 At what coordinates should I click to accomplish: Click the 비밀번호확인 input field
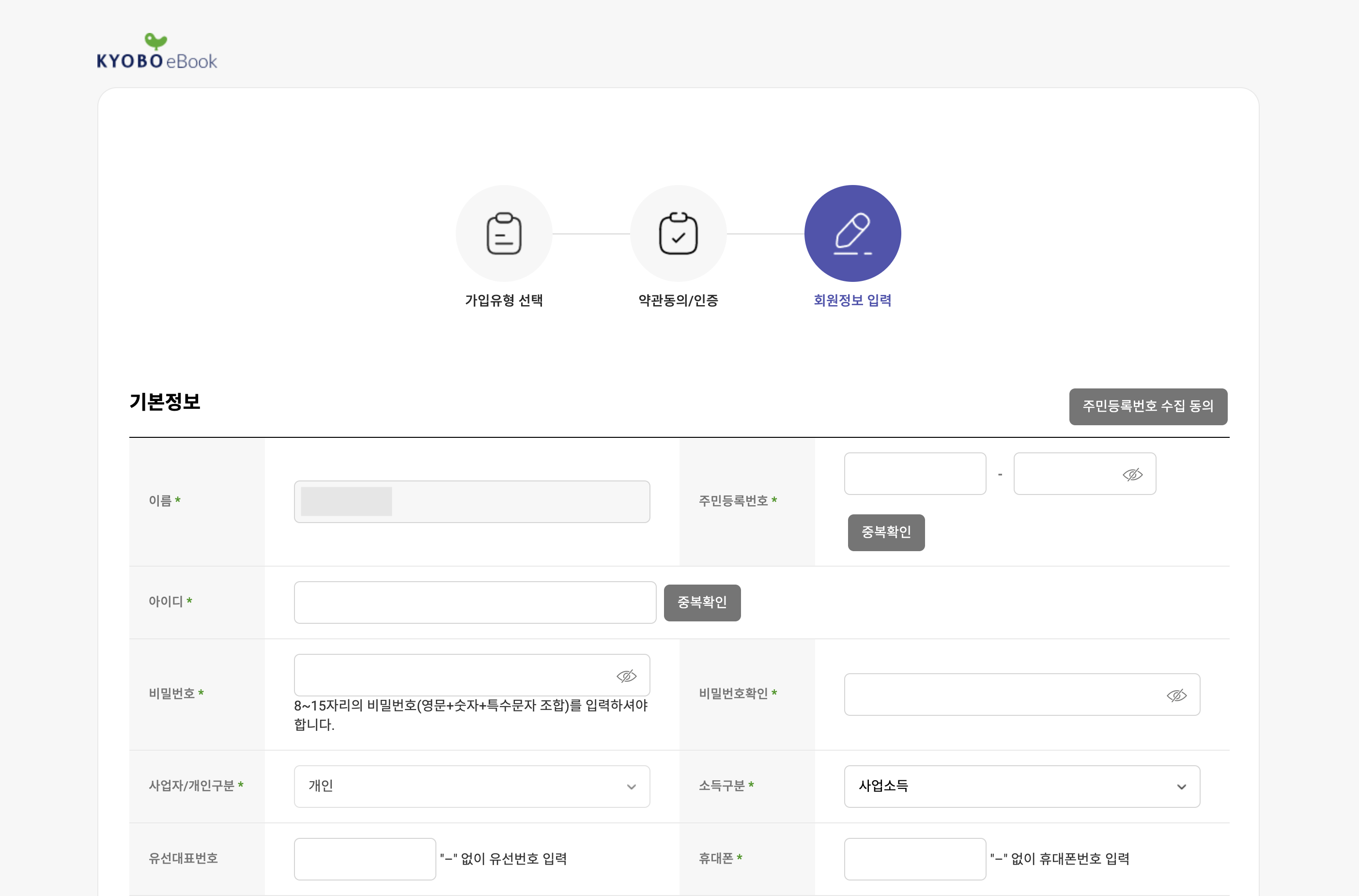coord(1022,695)
